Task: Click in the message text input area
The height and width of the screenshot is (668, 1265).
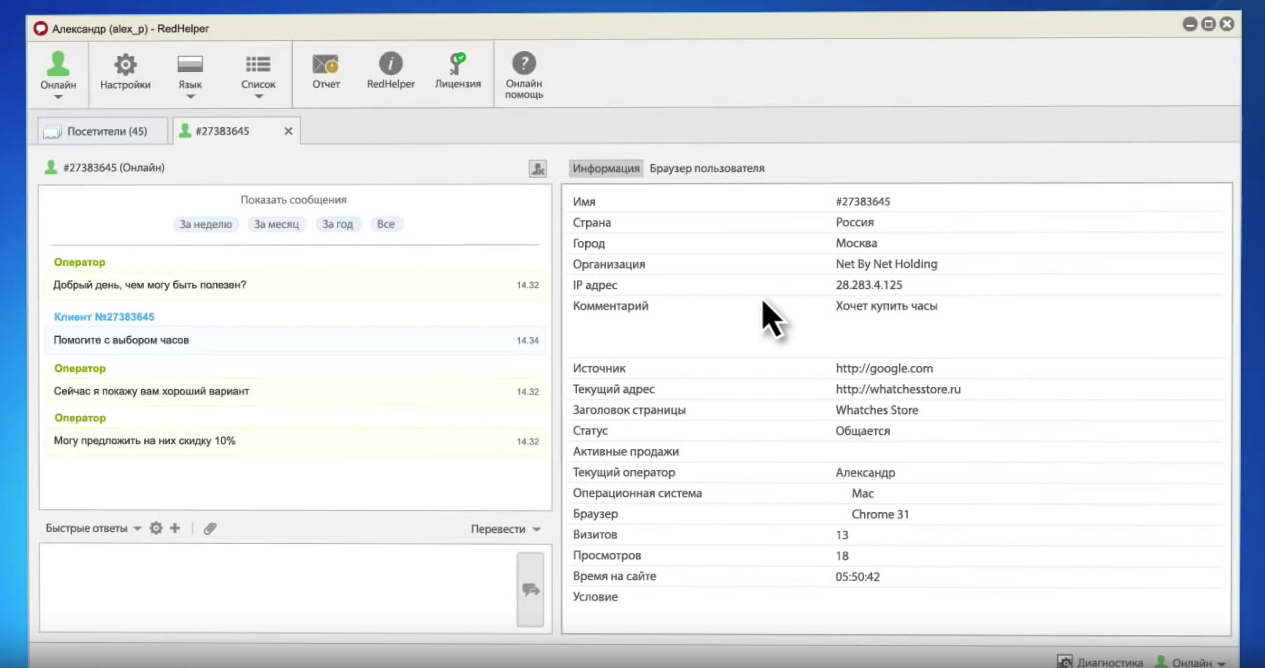Action: [x=277, y=588]
